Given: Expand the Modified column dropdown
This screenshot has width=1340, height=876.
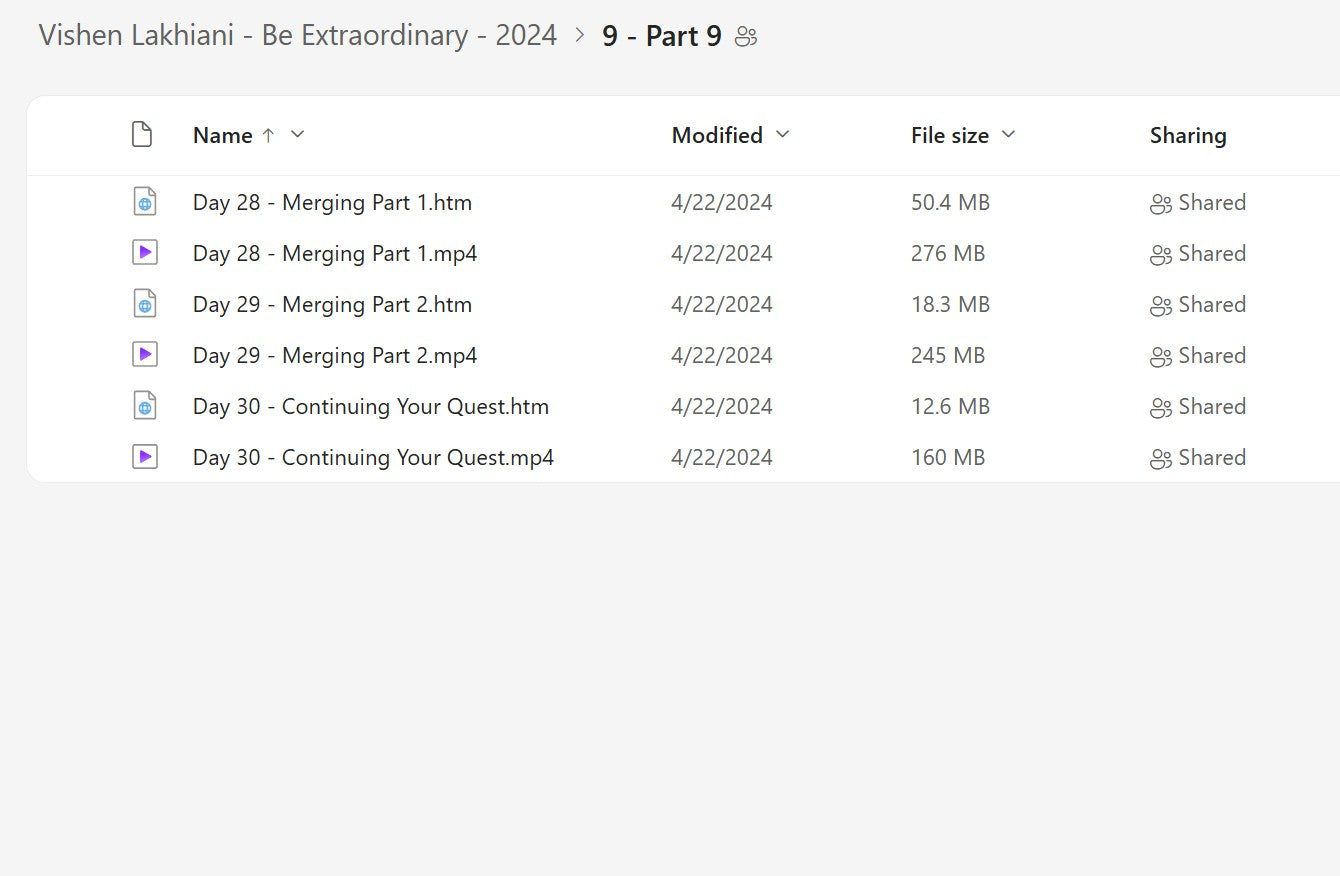Looking at the screenshot, I should pos(782,135).
